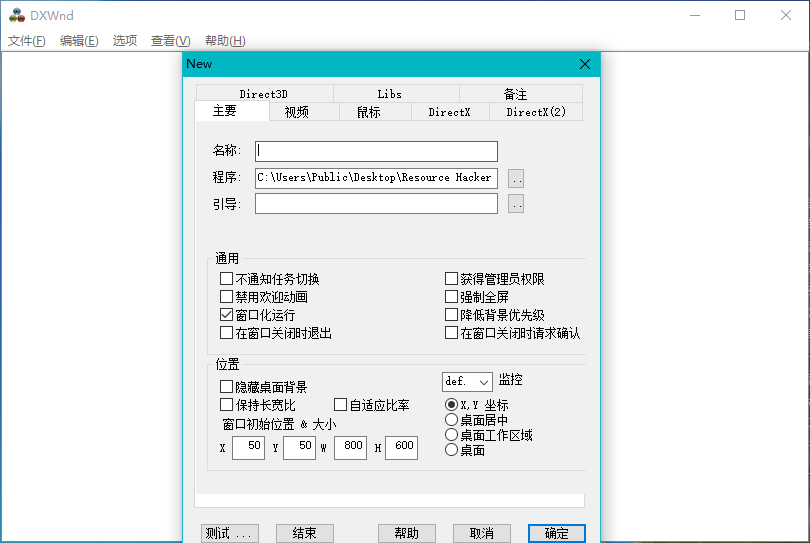The height and width of the screenshot is (543, 810).
Task: Click the DXWnd application icon in title bar
Action: click(x=17, y=15)
